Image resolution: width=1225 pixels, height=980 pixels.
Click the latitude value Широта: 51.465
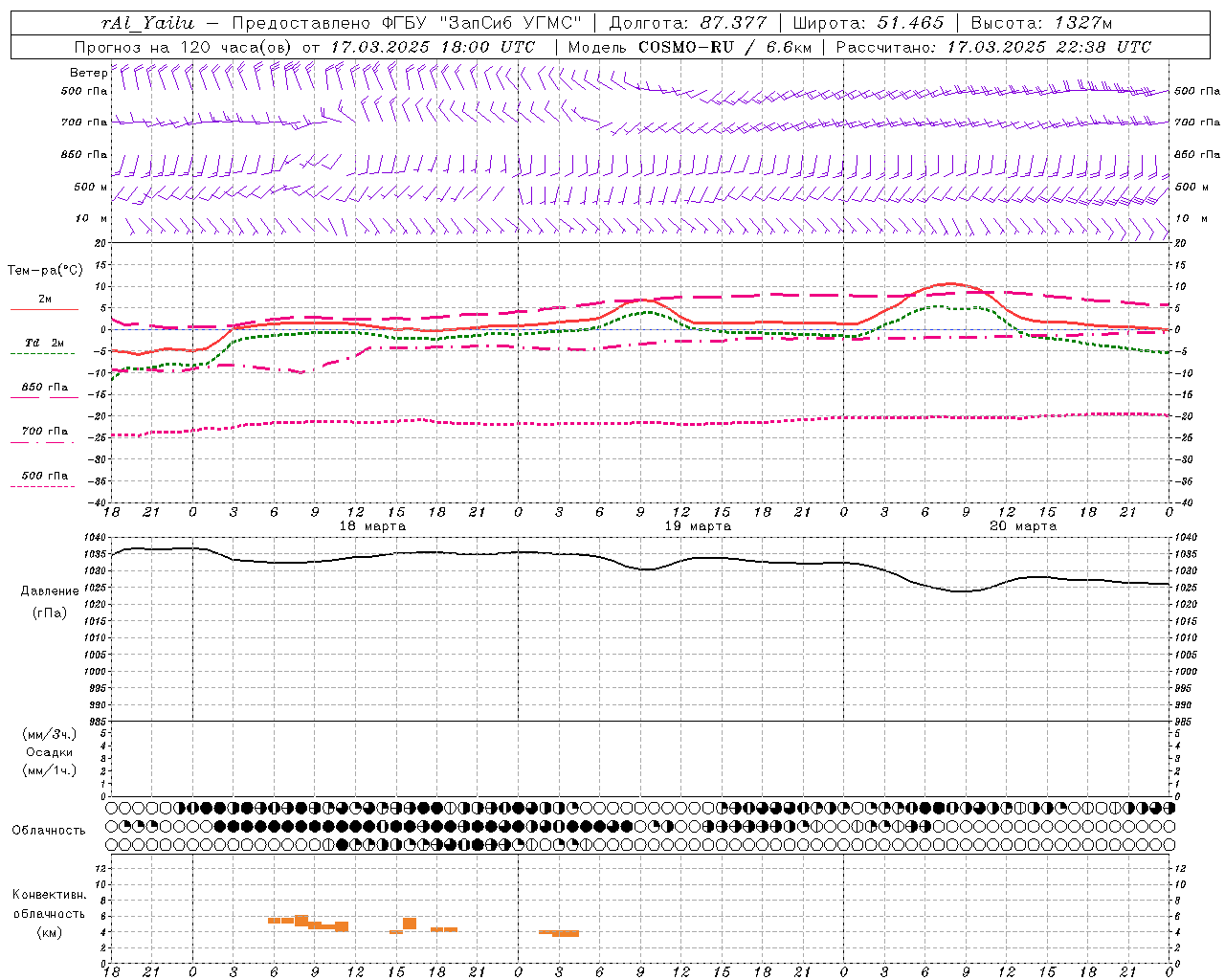(x=869, y=23)
